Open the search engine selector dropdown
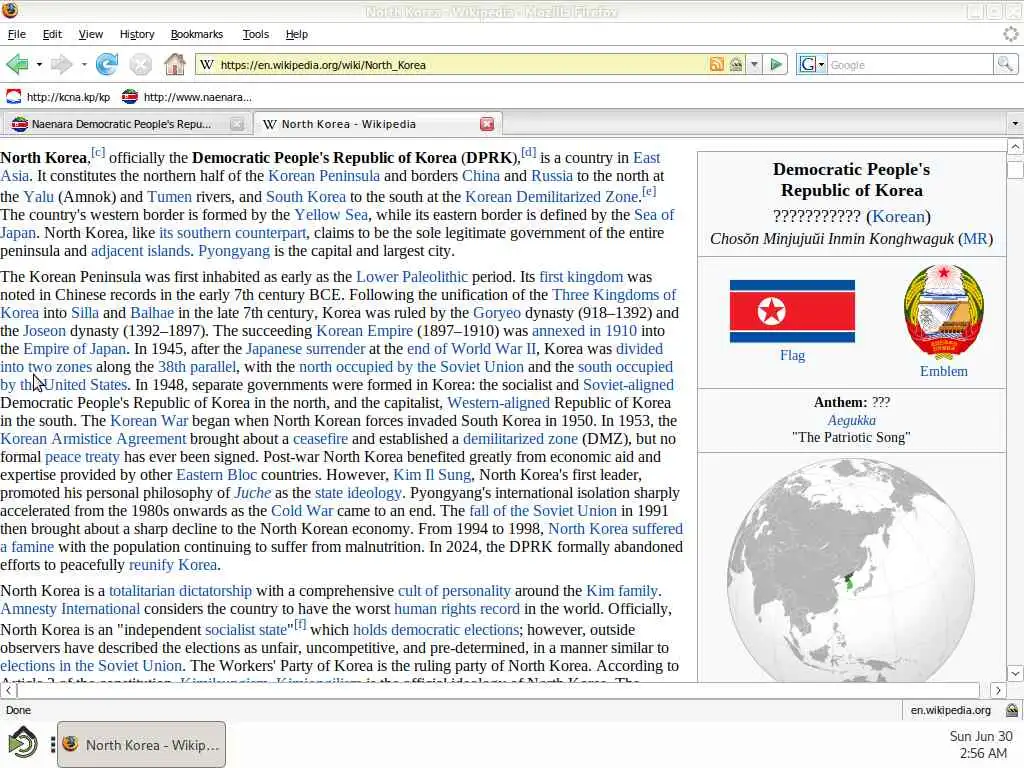This screenshot has height=768, width=1024. pyautogui.click(x=812, y=65)
